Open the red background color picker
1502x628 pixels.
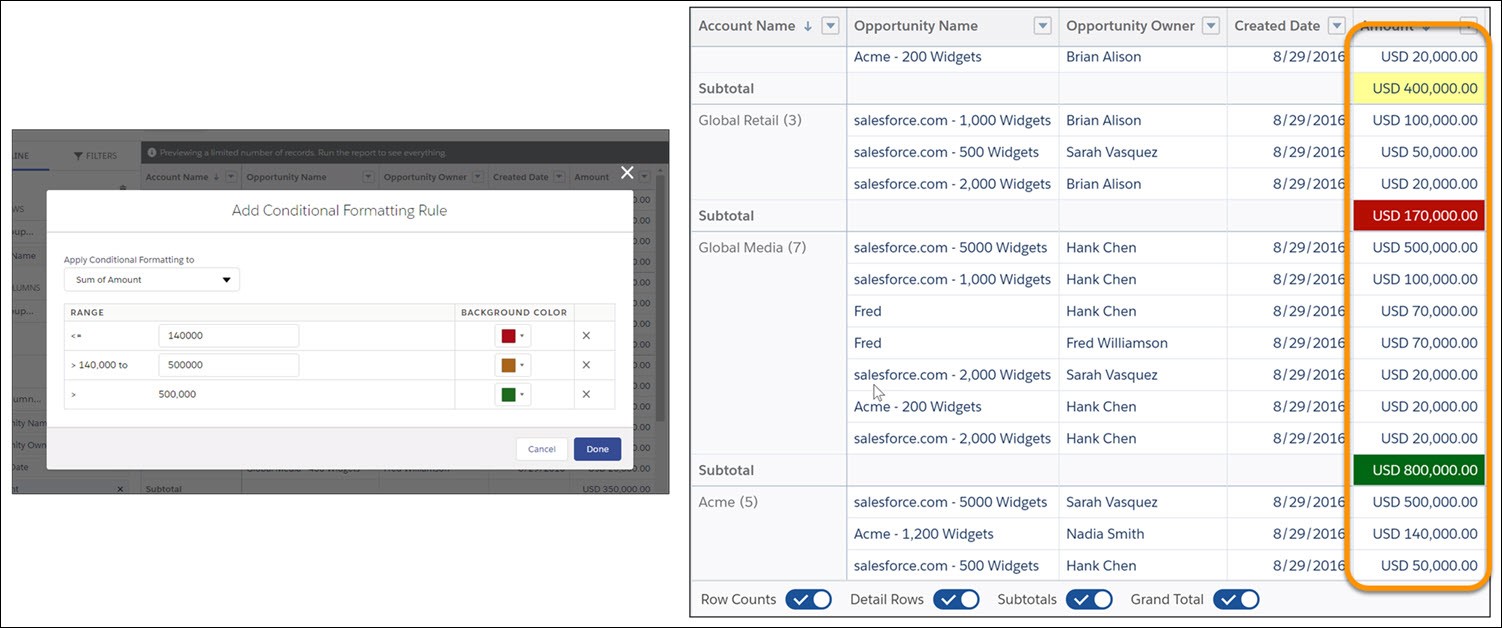tap(512, 336)
